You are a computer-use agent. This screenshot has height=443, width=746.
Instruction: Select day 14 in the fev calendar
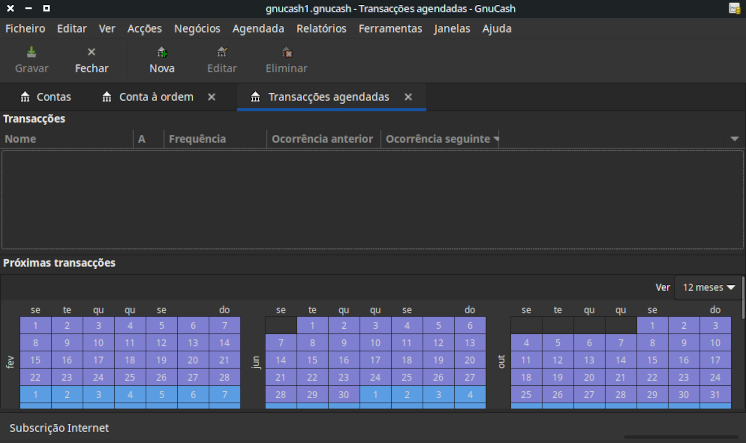coord(224,343)
